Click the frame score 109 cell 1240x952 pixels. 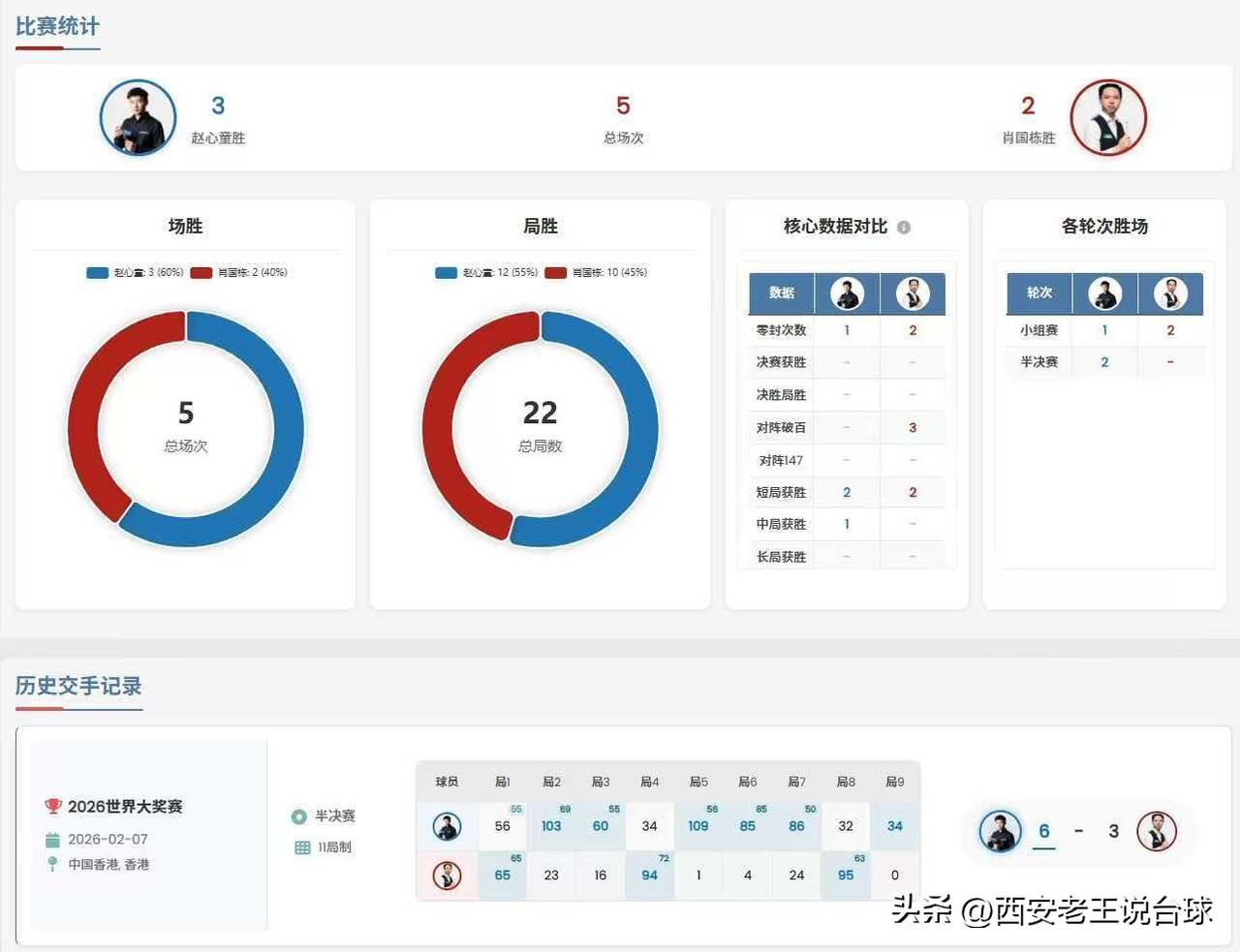point(698,826)
